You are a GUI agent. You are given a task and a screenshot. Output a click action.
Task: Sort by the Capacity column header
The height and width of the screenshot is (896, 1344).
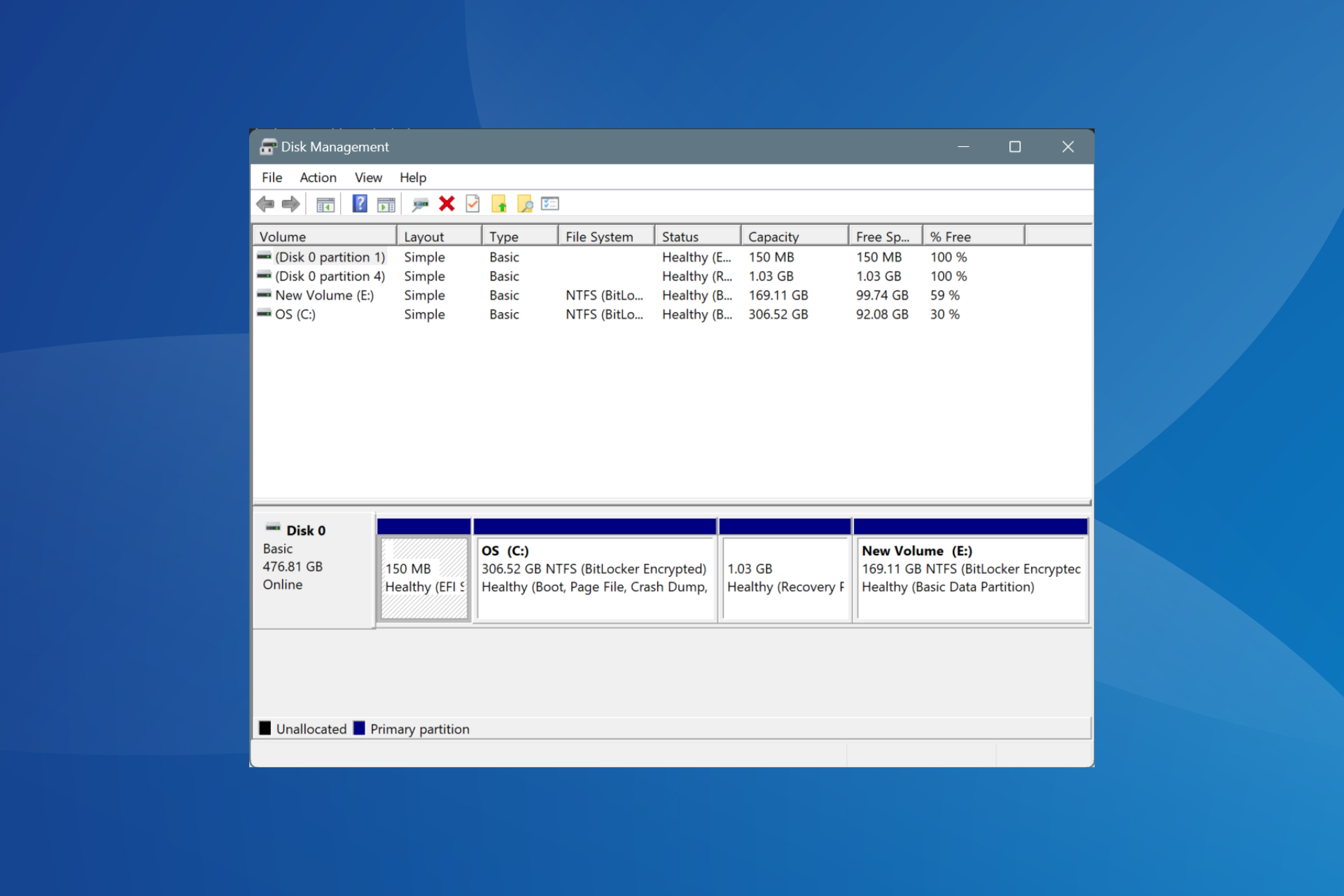[794, 237]
